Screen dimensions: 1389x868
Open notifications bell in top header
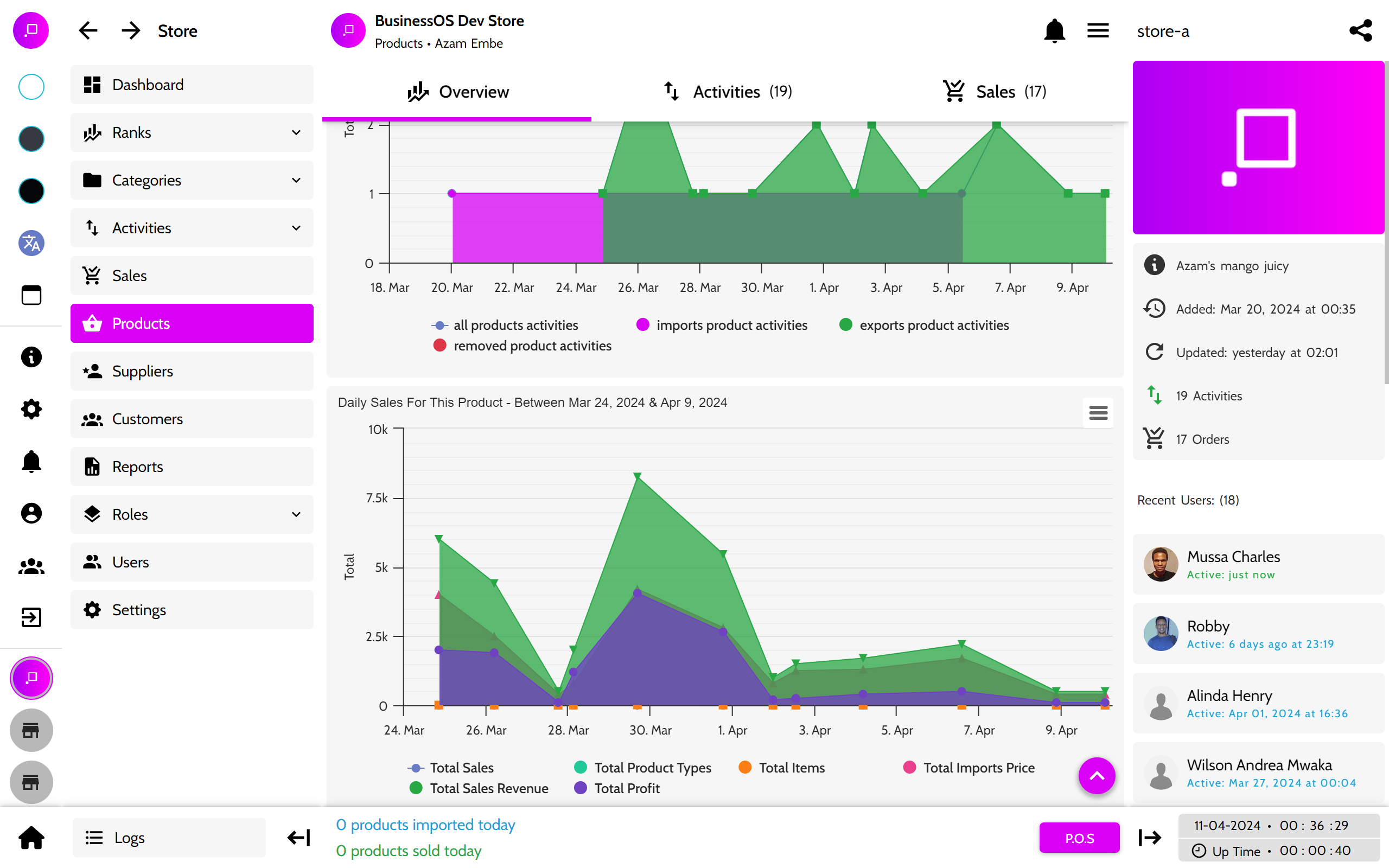(x=1054, y=31)
